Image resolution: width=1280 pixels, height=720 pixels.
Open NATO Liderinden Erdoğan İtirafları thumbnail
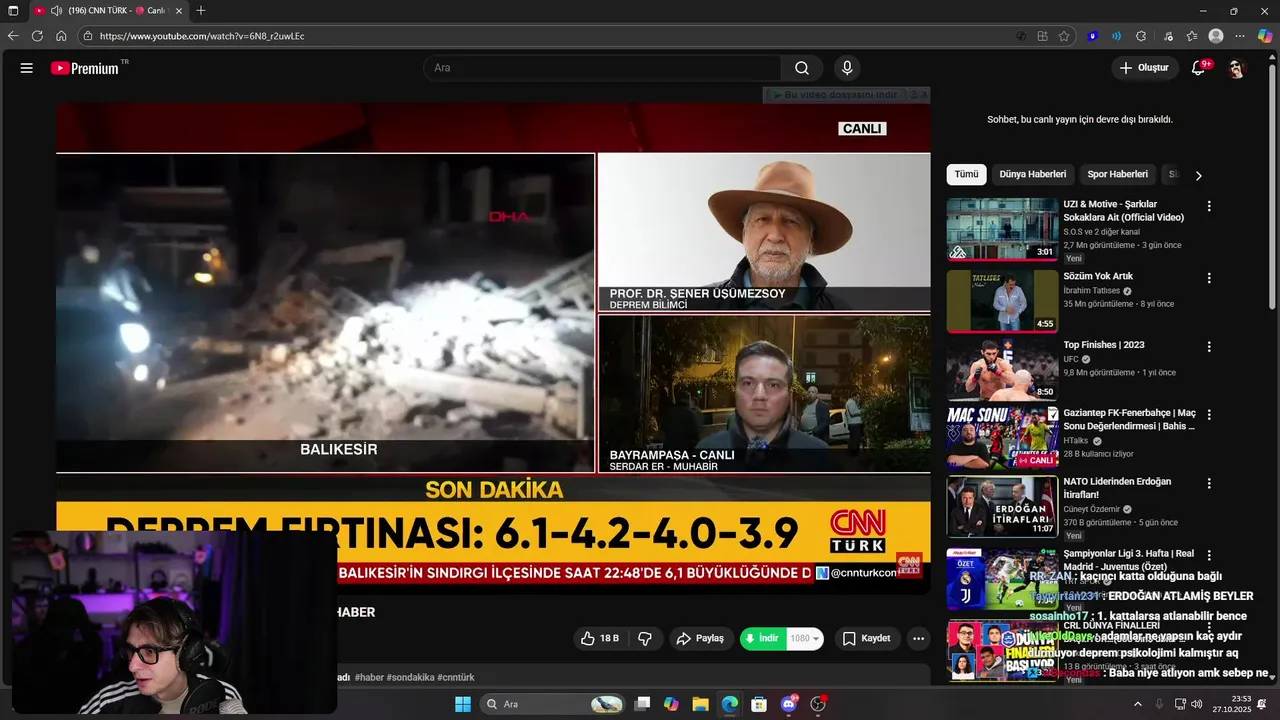1002,506
